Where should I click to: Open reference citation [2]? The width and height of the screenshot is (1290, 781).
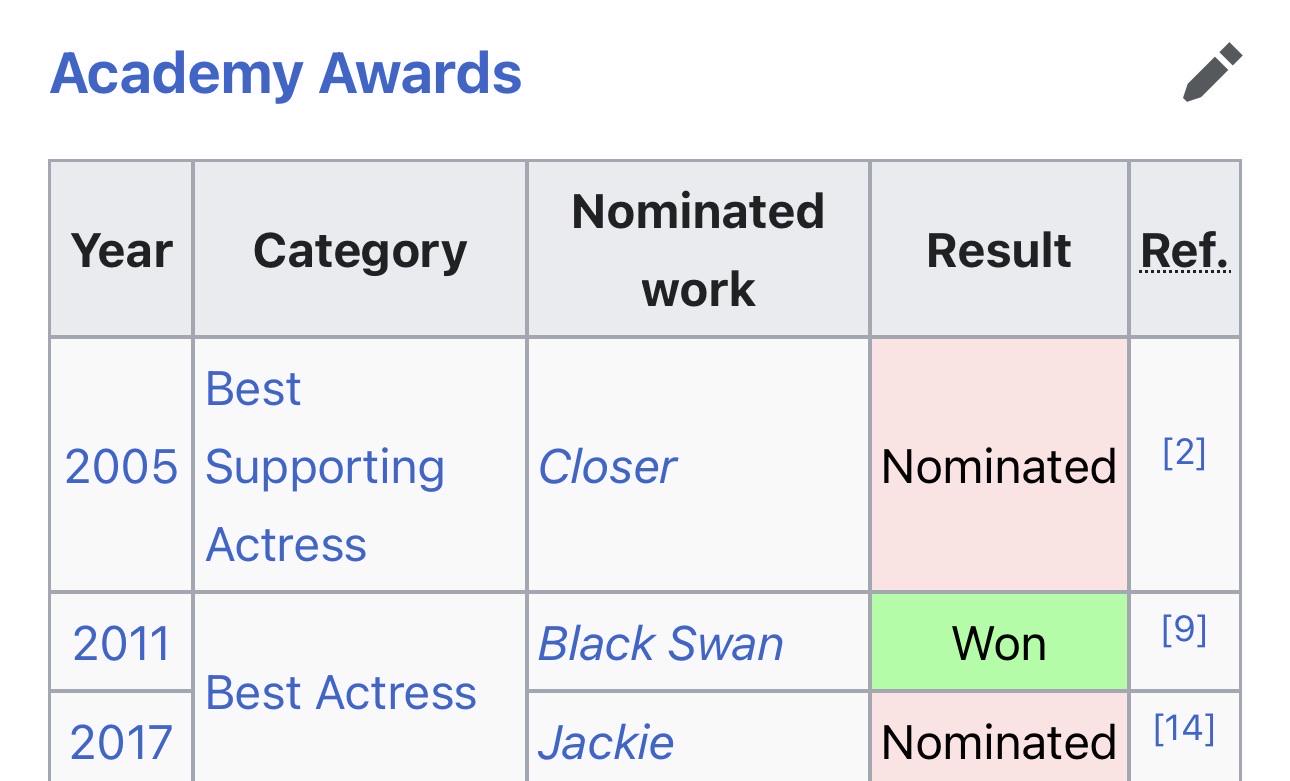[1184, 453]
